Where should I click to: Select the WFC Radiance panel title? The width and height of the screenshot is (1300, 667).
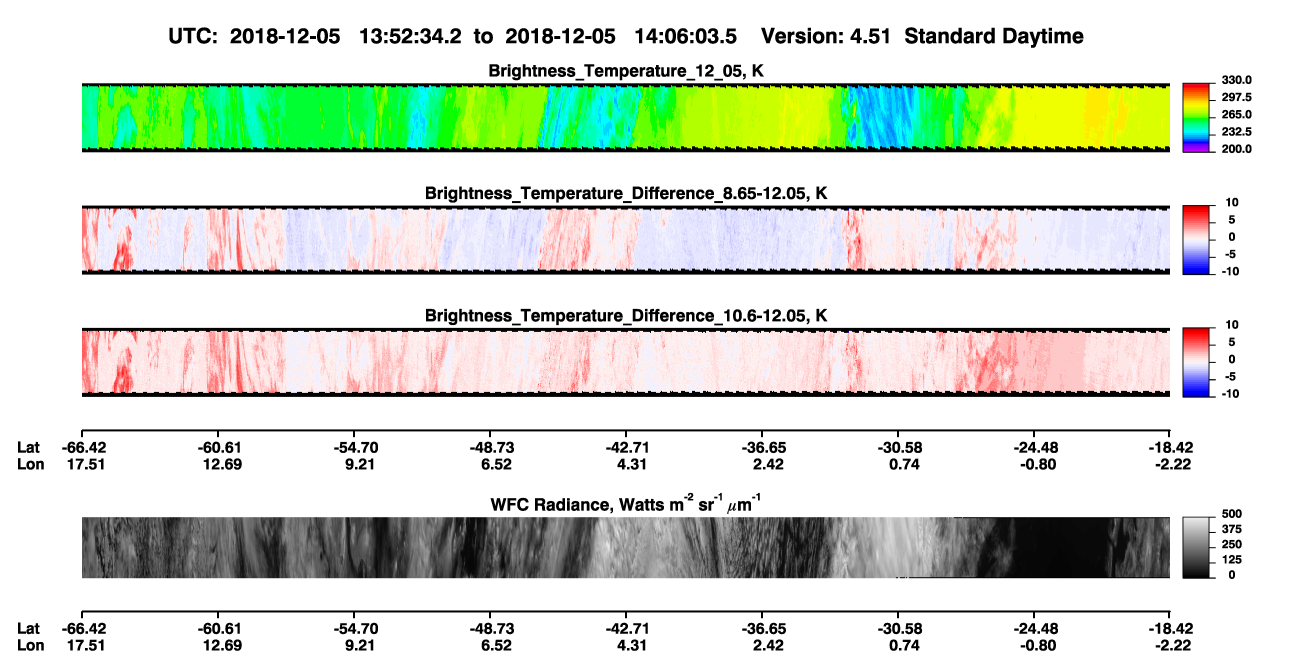point(626,503)
